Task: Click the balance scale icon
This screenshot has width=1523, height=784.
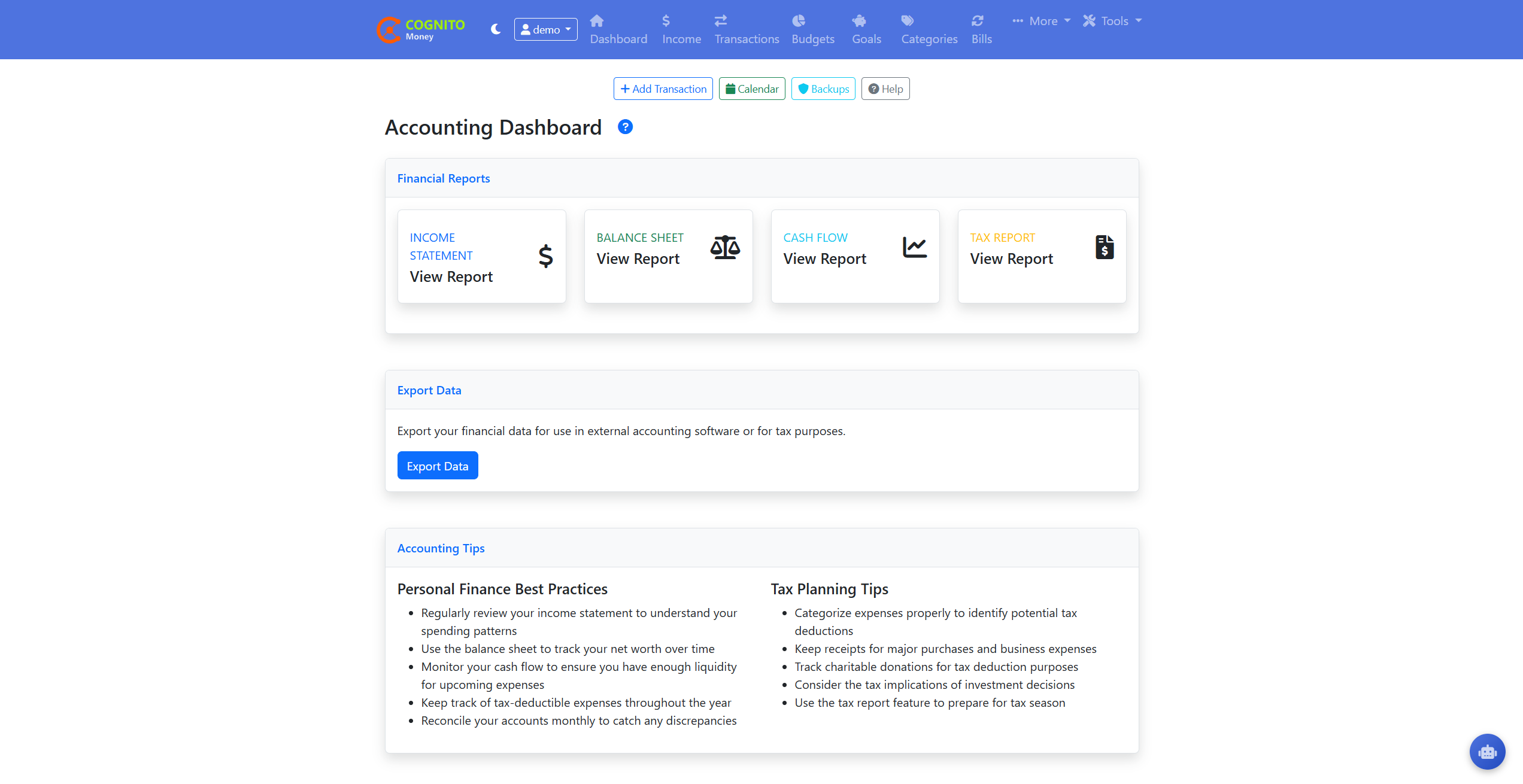Action: click(725, 247)
